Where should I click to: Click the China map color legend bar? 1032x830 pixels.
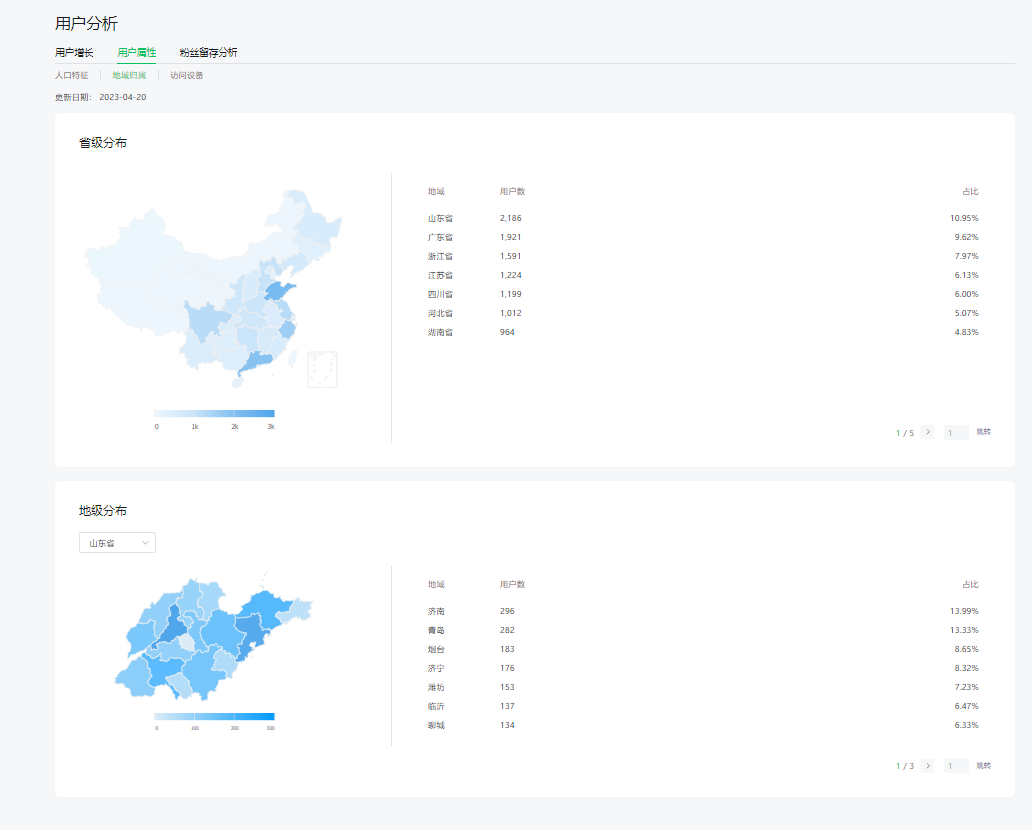click(214, 413)
